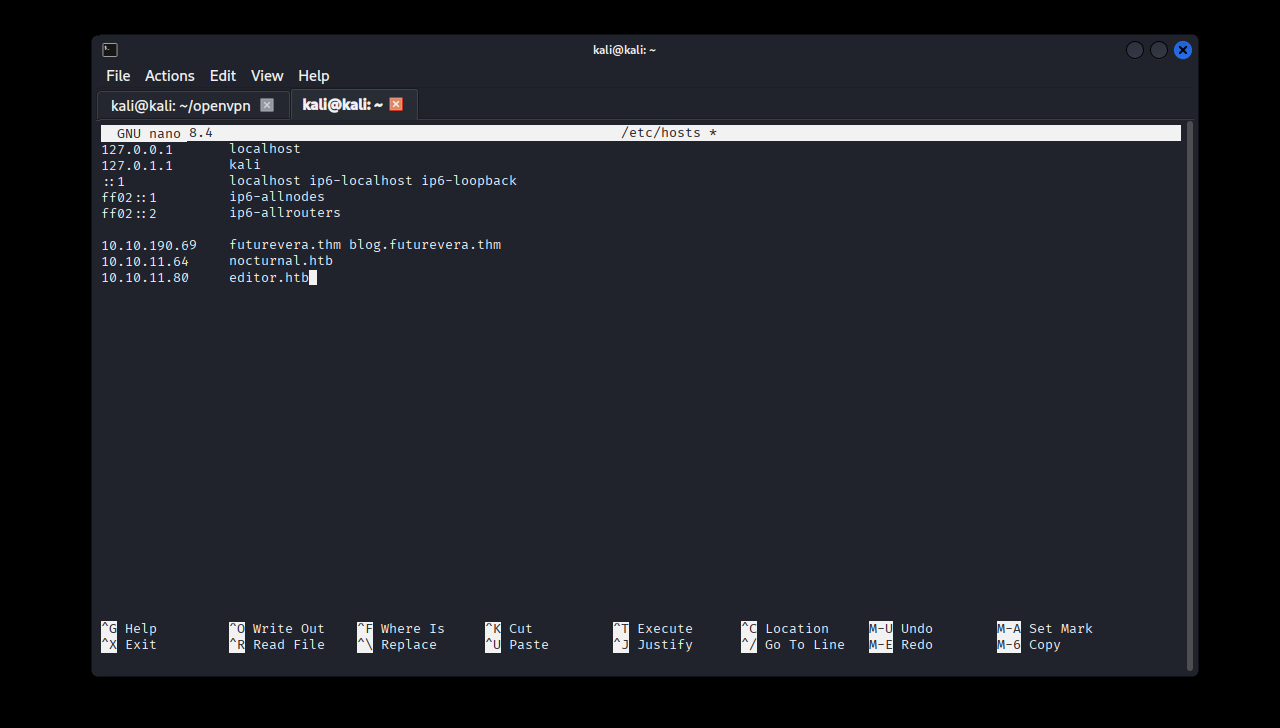1280x728 pixels.
Task: Click the M-6 Copy shortcut
Action: (1029, 645)
